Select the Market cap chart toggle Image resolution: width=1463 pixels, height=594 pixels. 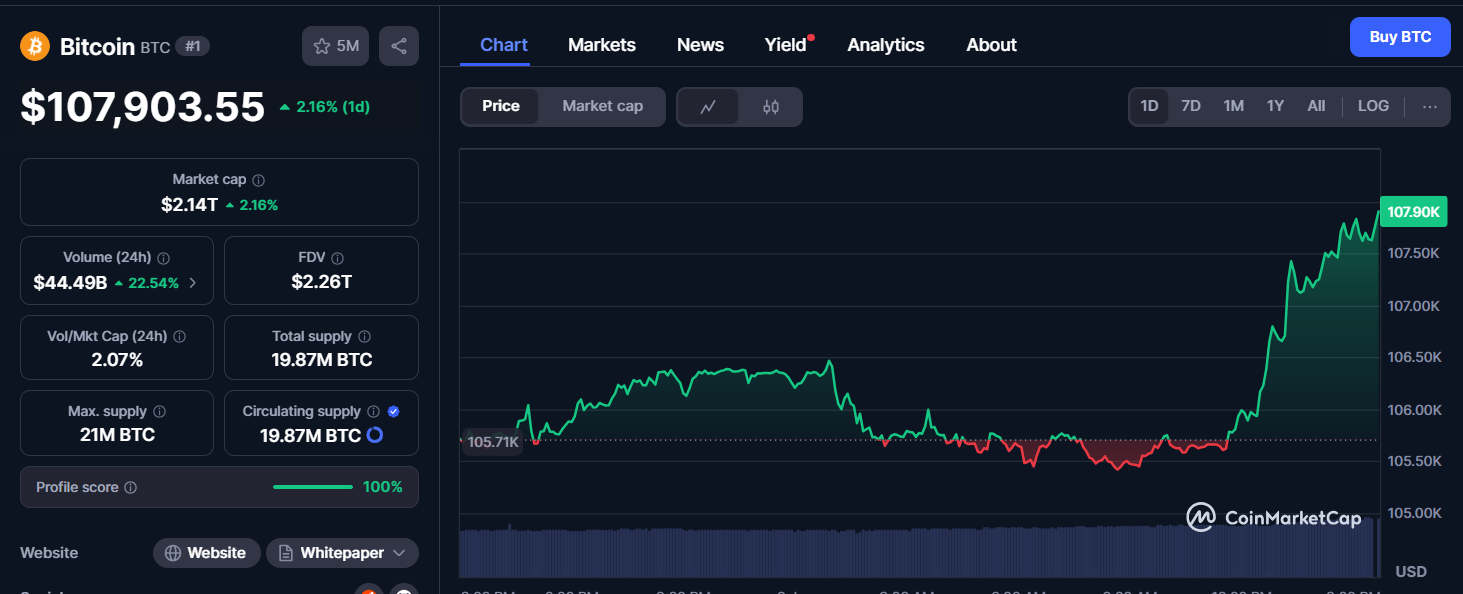602,106
